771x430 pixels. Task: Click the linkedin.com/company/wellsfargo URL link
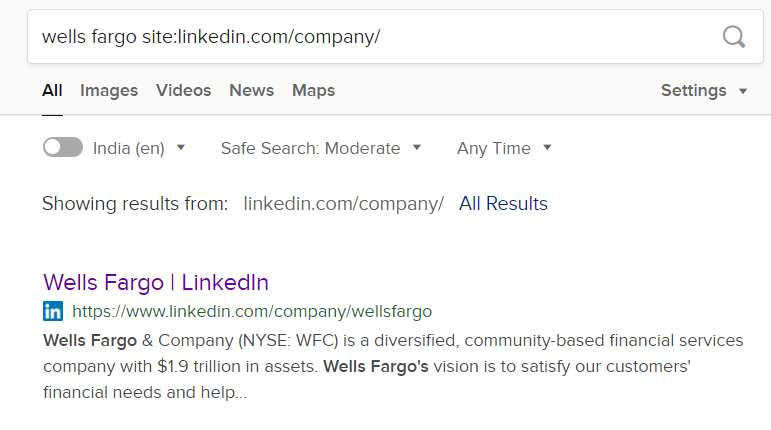[x=252, y=312]
